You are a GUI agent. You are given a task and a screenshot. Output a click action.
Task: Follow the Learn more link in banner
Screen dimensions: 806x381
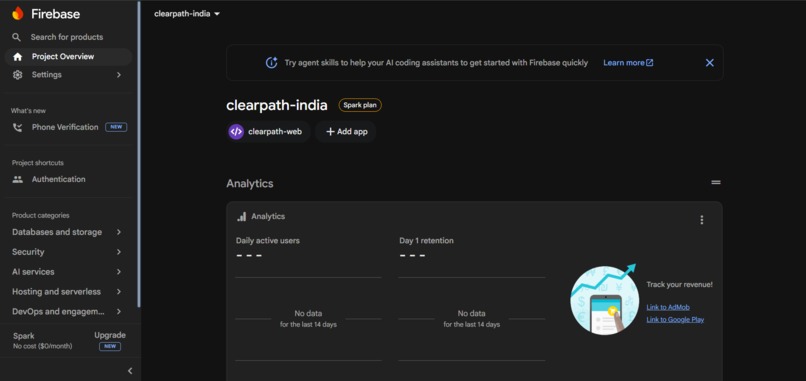point(628,63)
